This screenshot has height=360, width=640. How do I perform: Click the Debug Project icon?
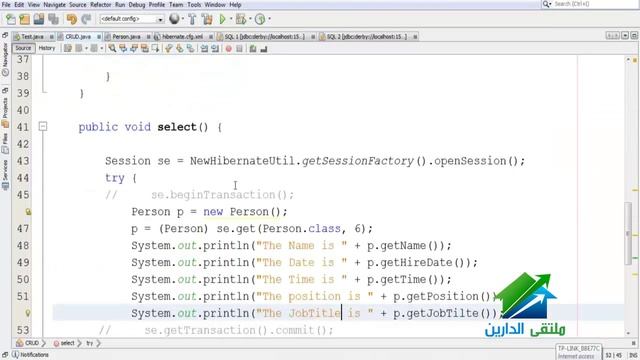(x=241, y=19)
